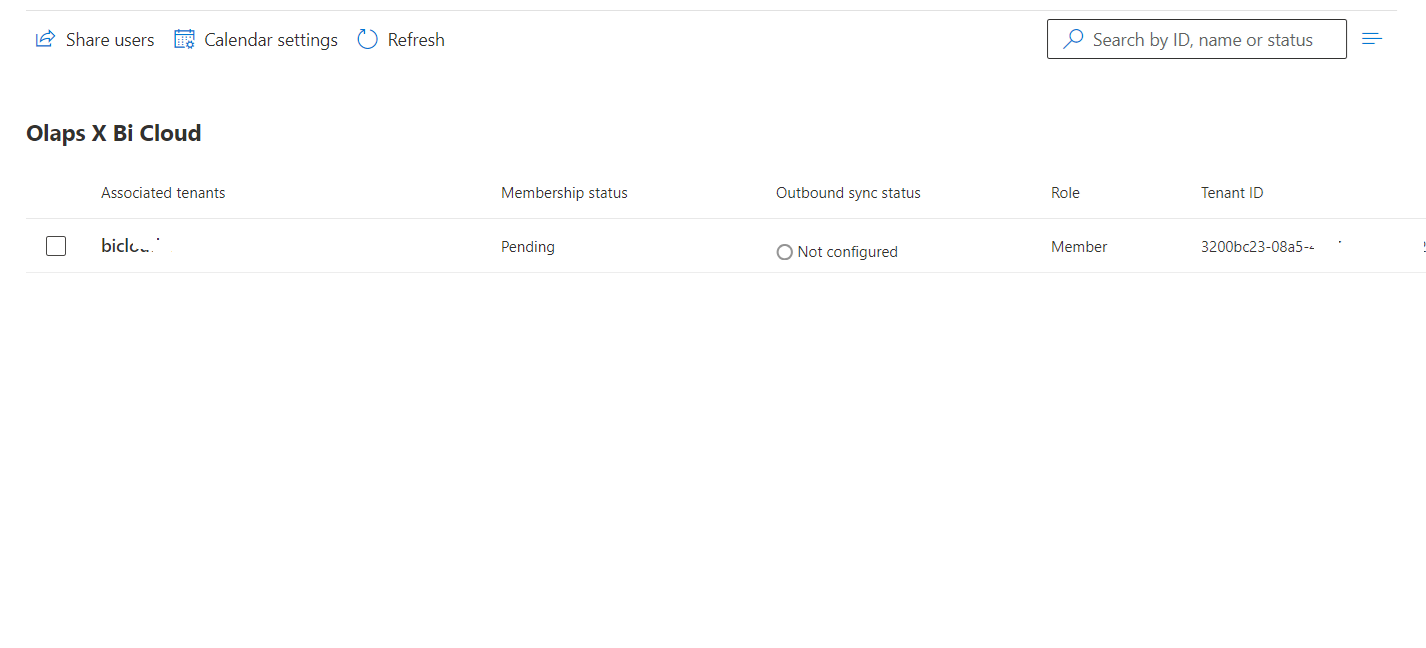Open Calendar settings via its calendar icon
This screenshot has height=648, width=1426.
click(x=184, y=38)
